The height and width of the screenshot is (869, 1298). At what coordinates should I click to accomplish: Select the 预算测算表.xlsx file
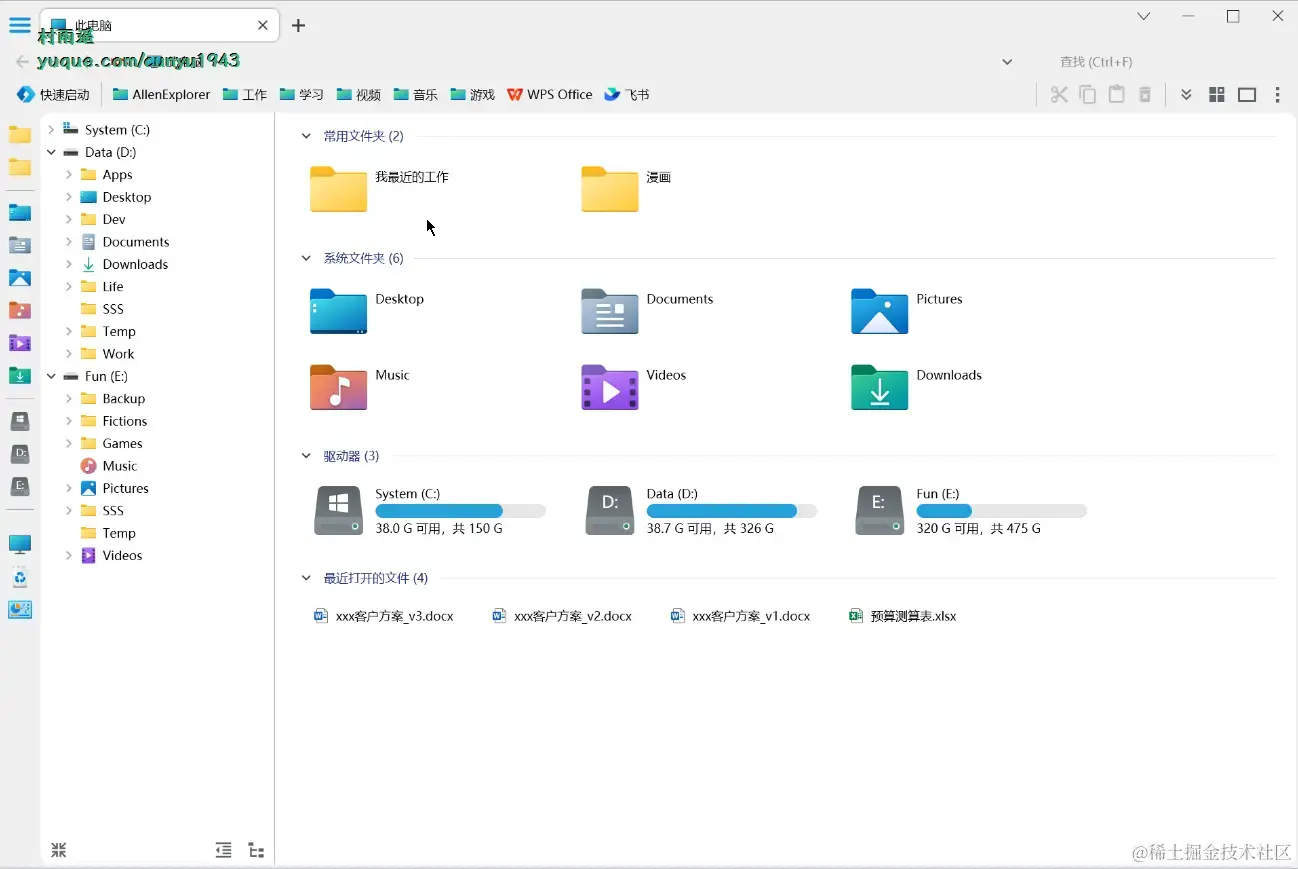click(x=903, y=616)
